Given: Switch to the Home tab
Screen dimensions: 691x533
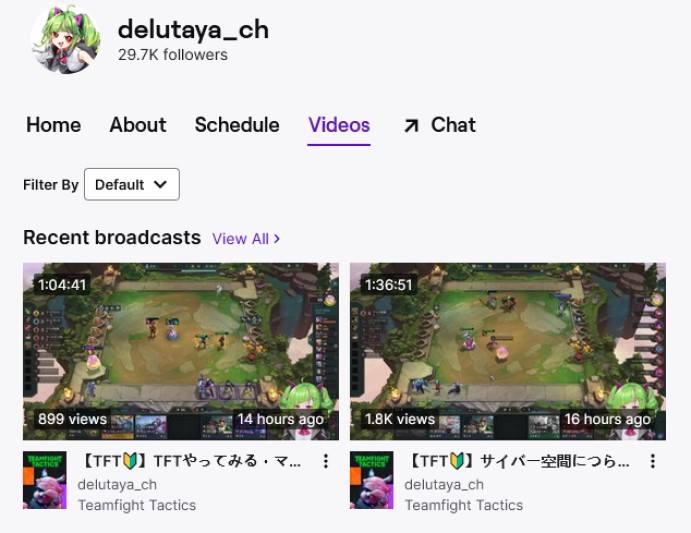Looking at the screenshot, I should click(x=53, y=125).
